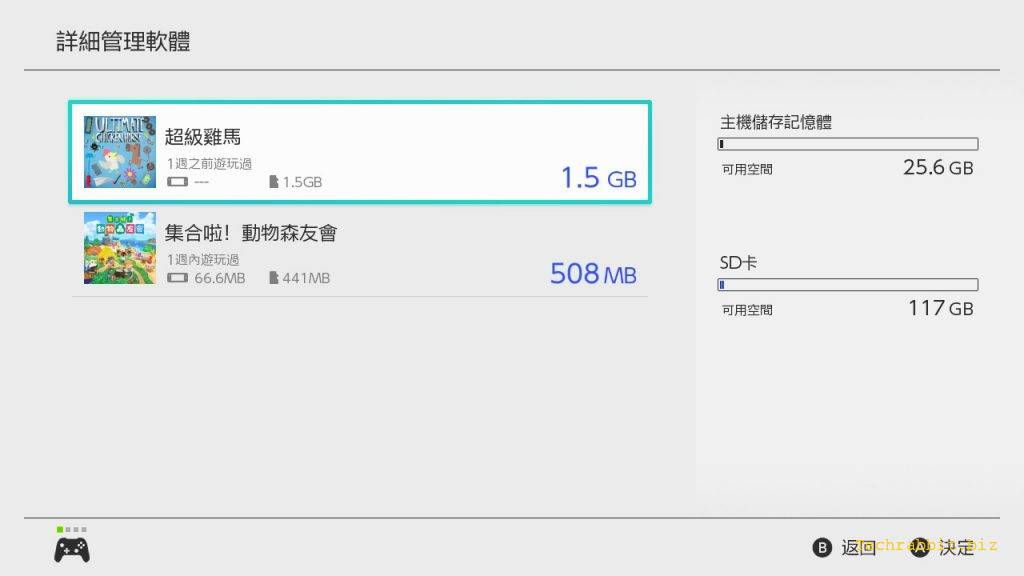Click the 集合啦！動物森友會 game cover
This screenshot has width=1024, height=576.
coord(120,248)
